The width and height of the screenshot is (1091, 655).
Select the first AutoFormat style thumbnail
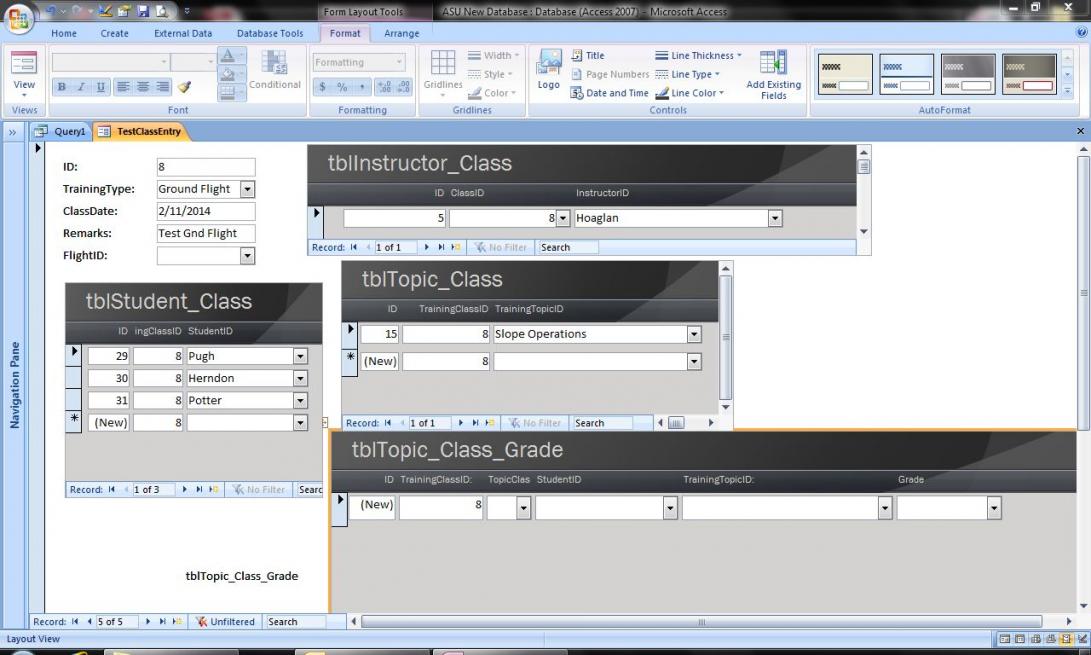coord(845,74)
